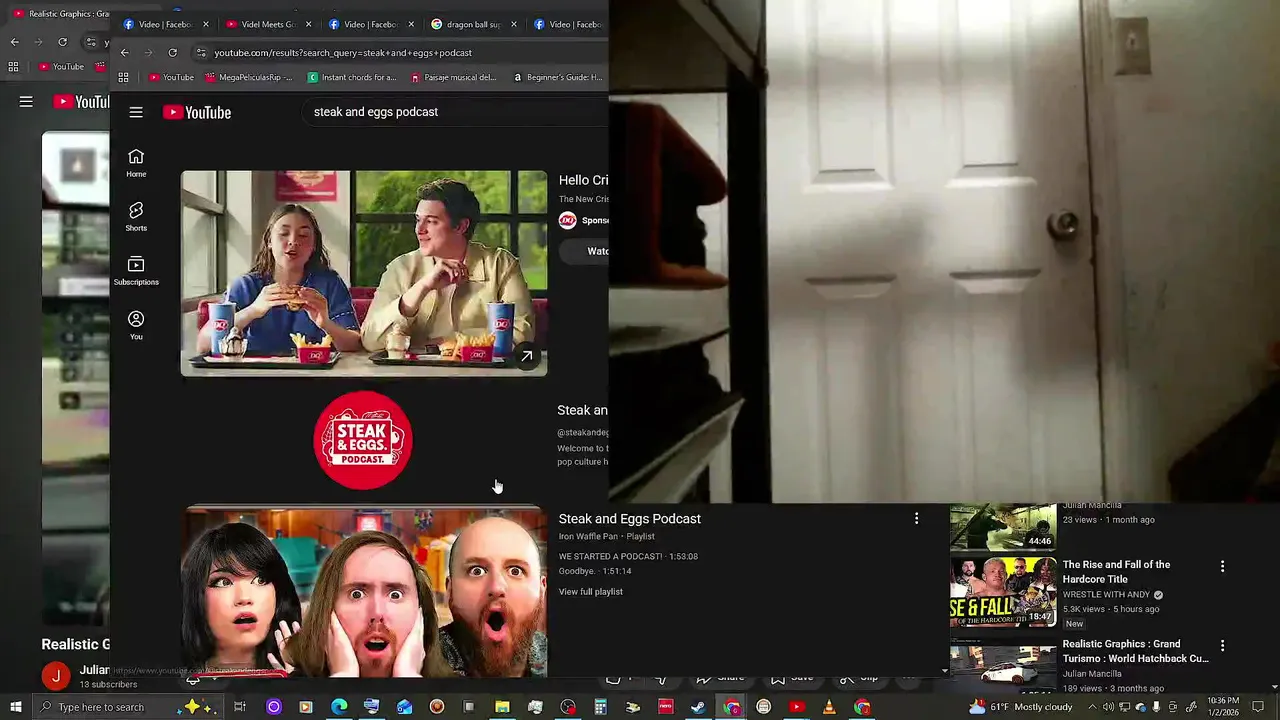Open the WRESTLE WITH ANDY channel
The image size is (1280, 720).
coord(1107,595)
